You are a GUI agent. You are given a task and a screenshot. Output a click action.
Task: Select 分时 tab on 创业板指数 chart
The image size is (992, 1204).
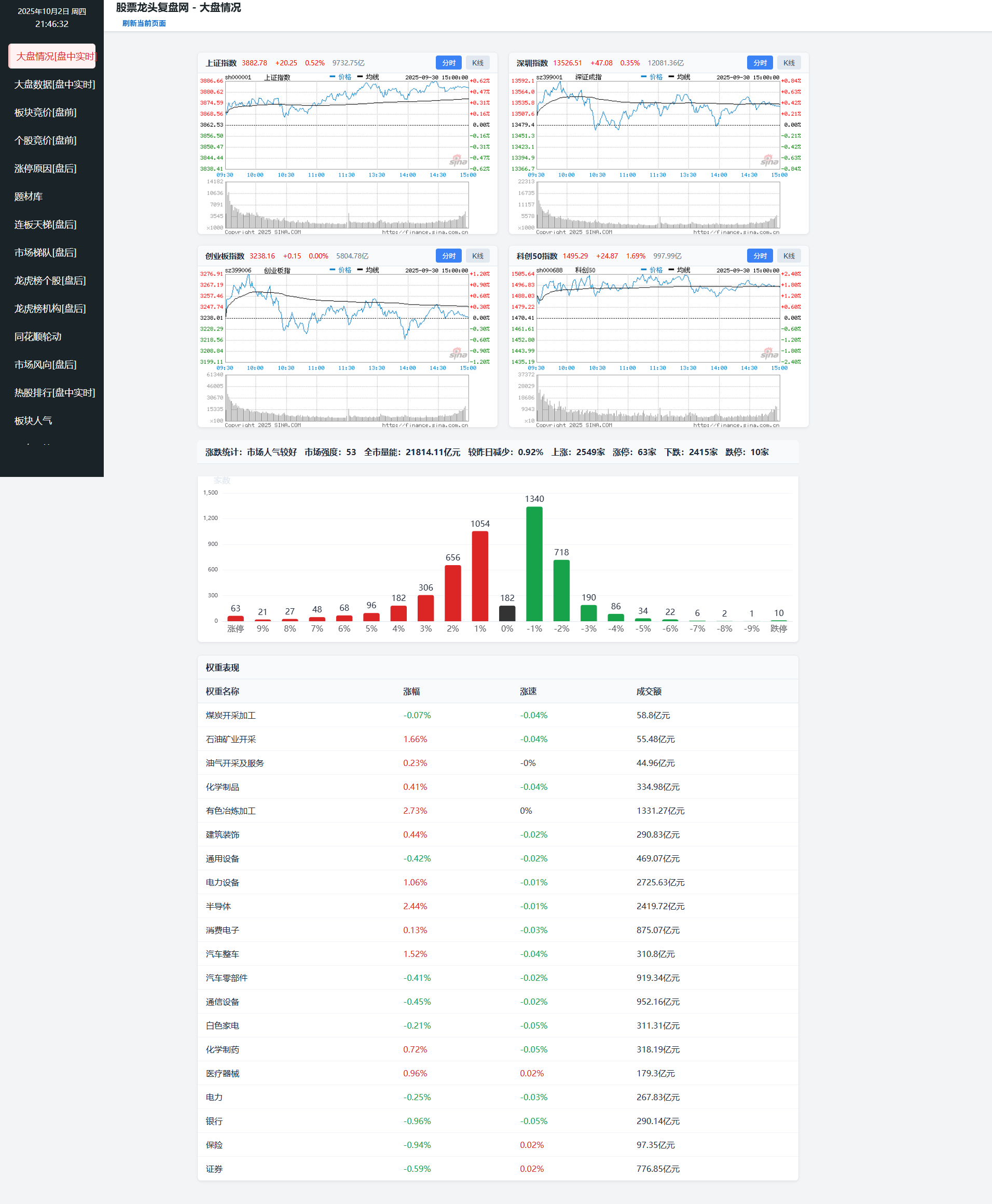pos(448,256)
